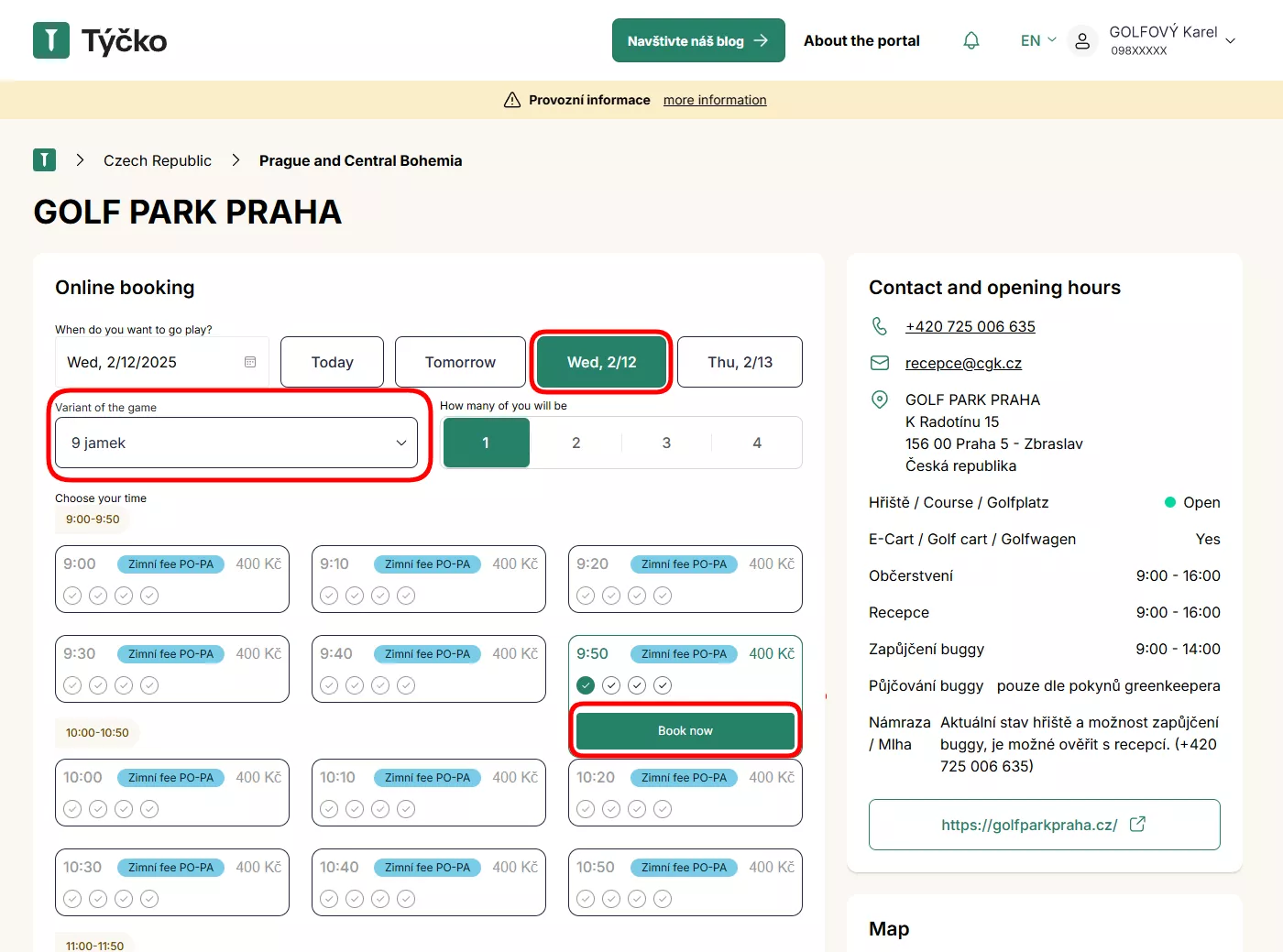Screen dimensions: 1283x952
Task: Click the green Open status dot
Action: tap(1170, 502)
